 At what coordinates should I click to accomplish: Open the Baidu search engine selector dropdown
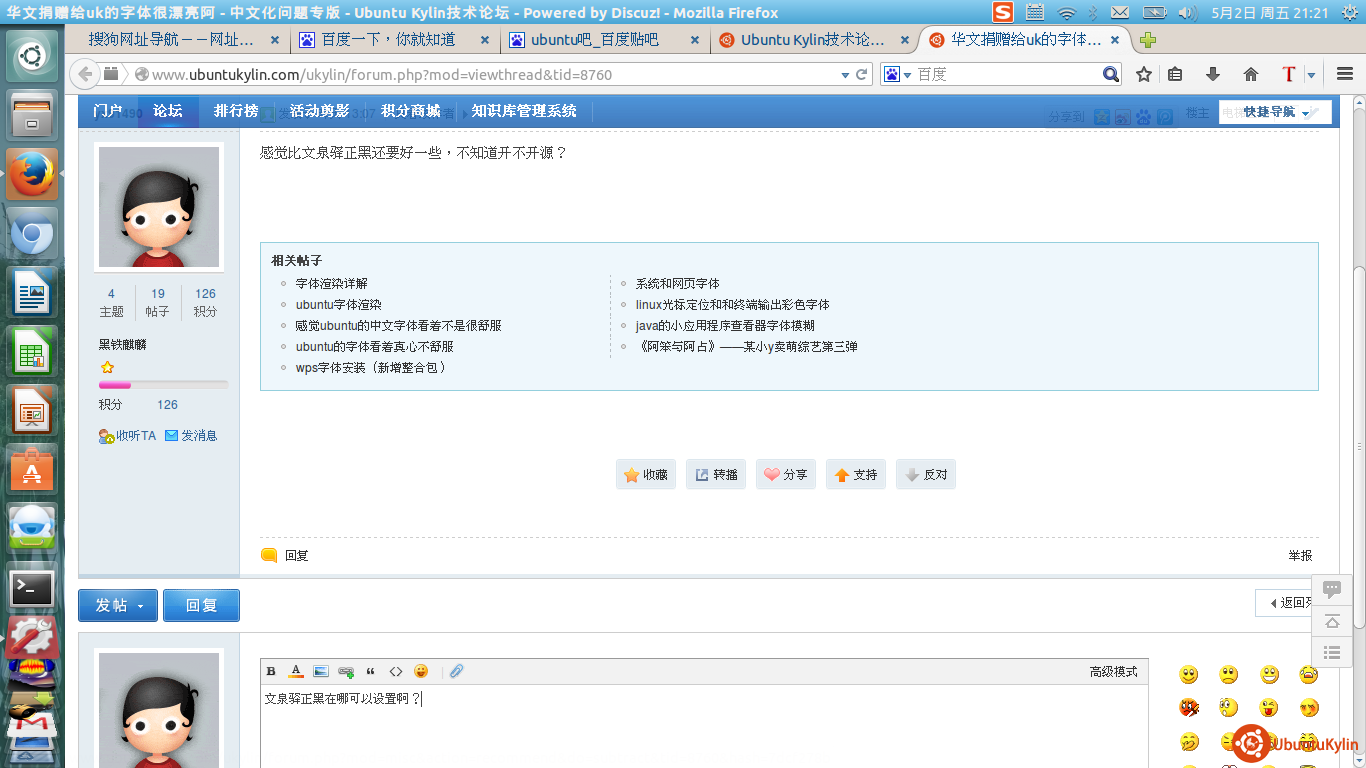(x=897, y=75)
